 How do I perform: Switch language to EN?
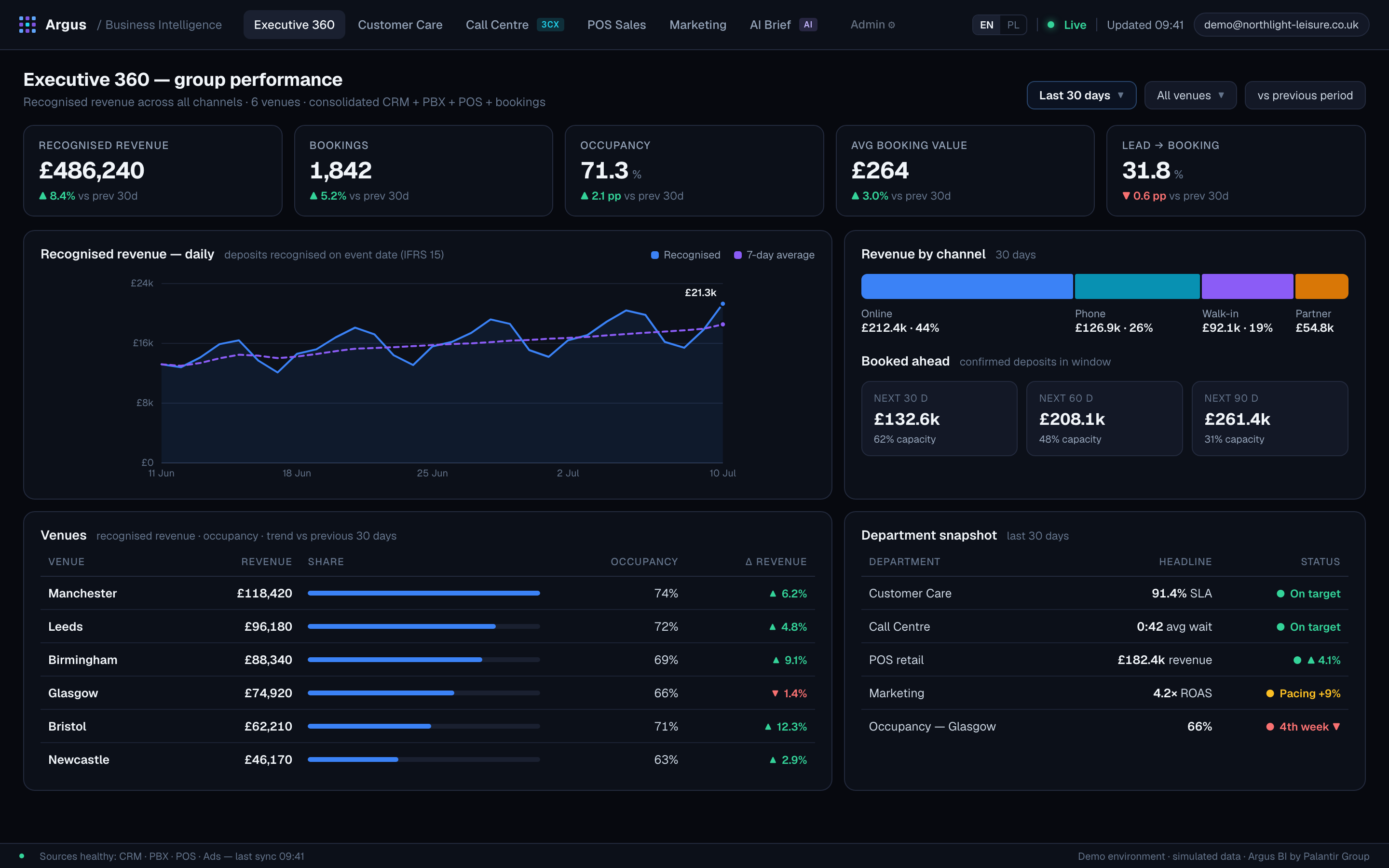tap(987, 25)
